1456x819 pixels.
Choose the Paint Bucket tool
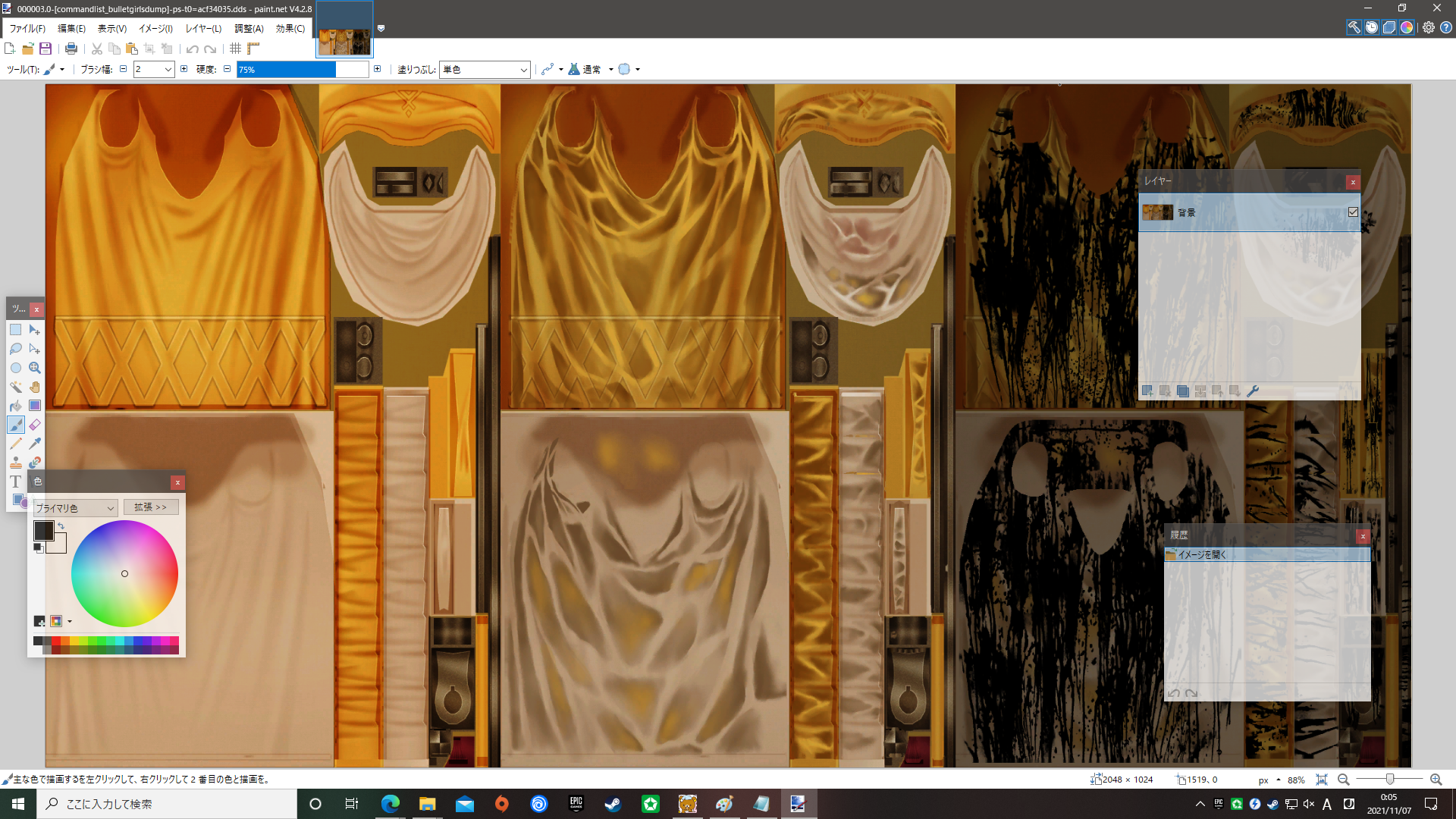pos(15,406)
